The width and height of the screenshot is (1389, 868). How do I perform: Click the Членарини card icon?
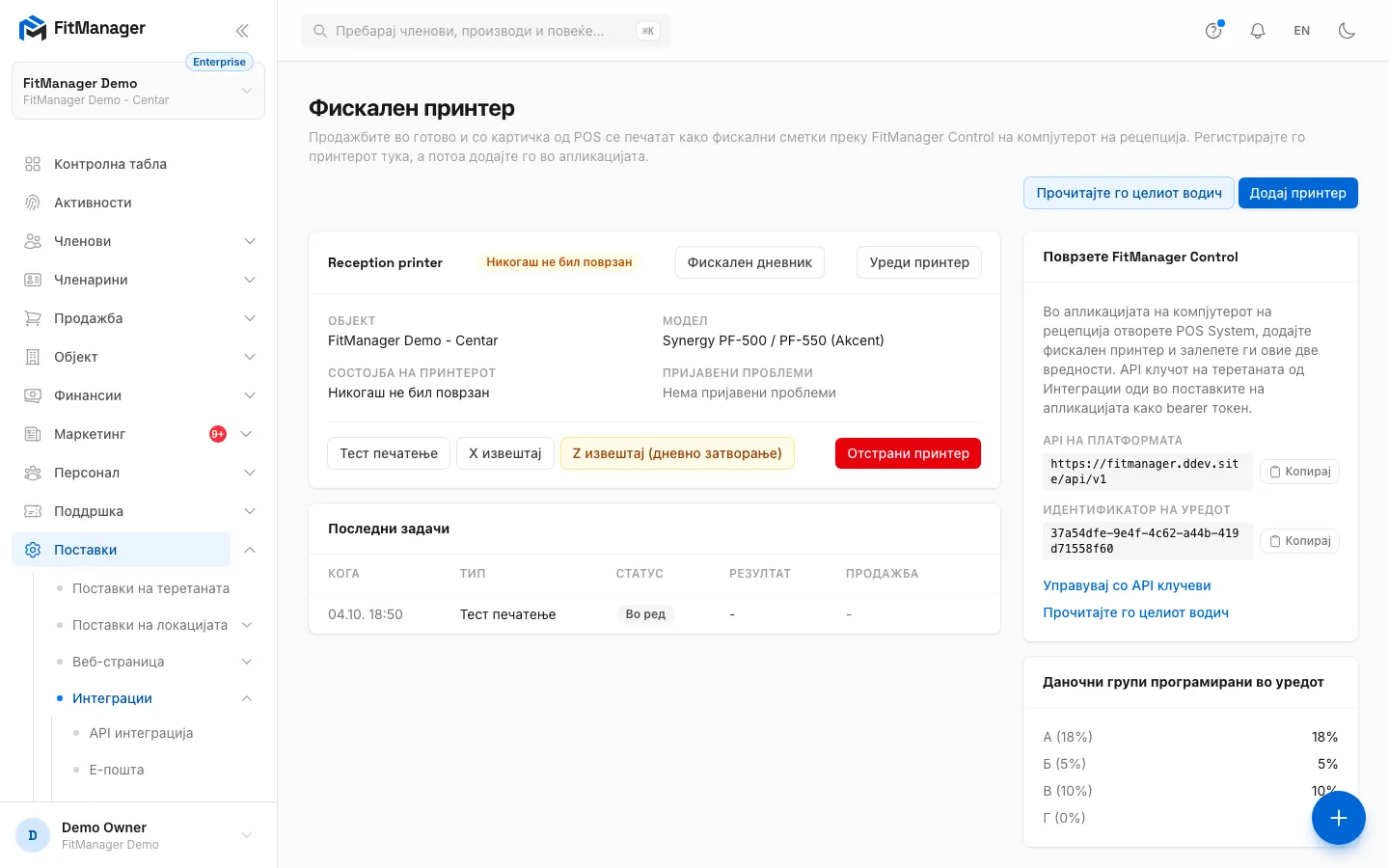[33, 280]
